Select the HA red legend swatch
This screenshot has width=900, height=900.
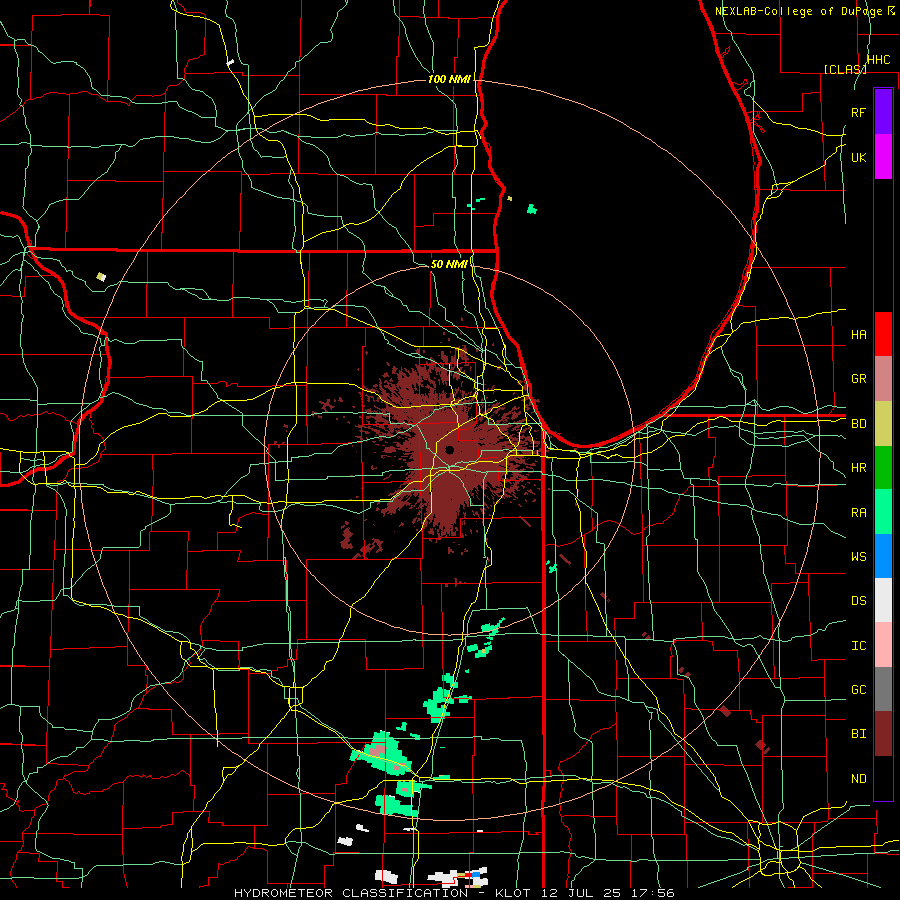click(883, 334)
